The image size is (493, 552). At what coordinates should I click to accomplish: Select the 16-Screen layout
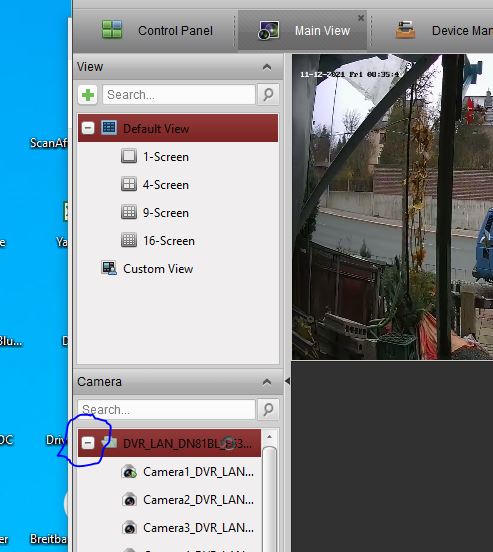point(169,241)
